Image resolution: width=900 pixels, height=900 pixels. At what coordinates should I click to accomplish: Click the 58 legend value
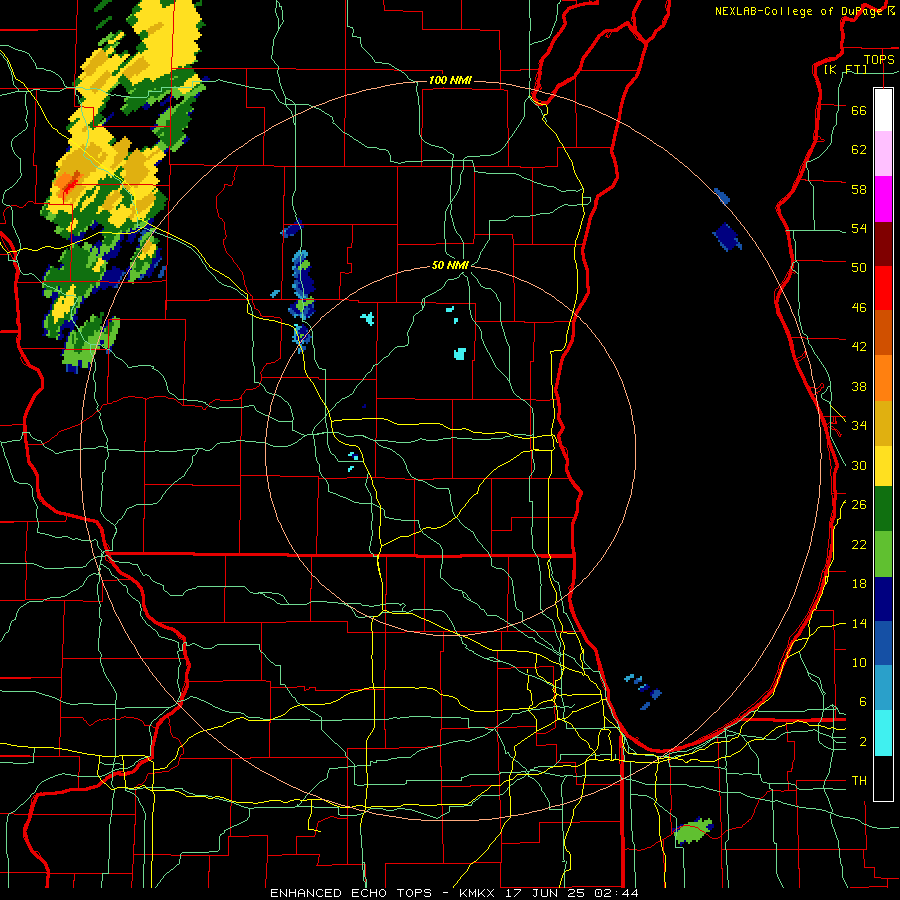[x=859, y=189]
